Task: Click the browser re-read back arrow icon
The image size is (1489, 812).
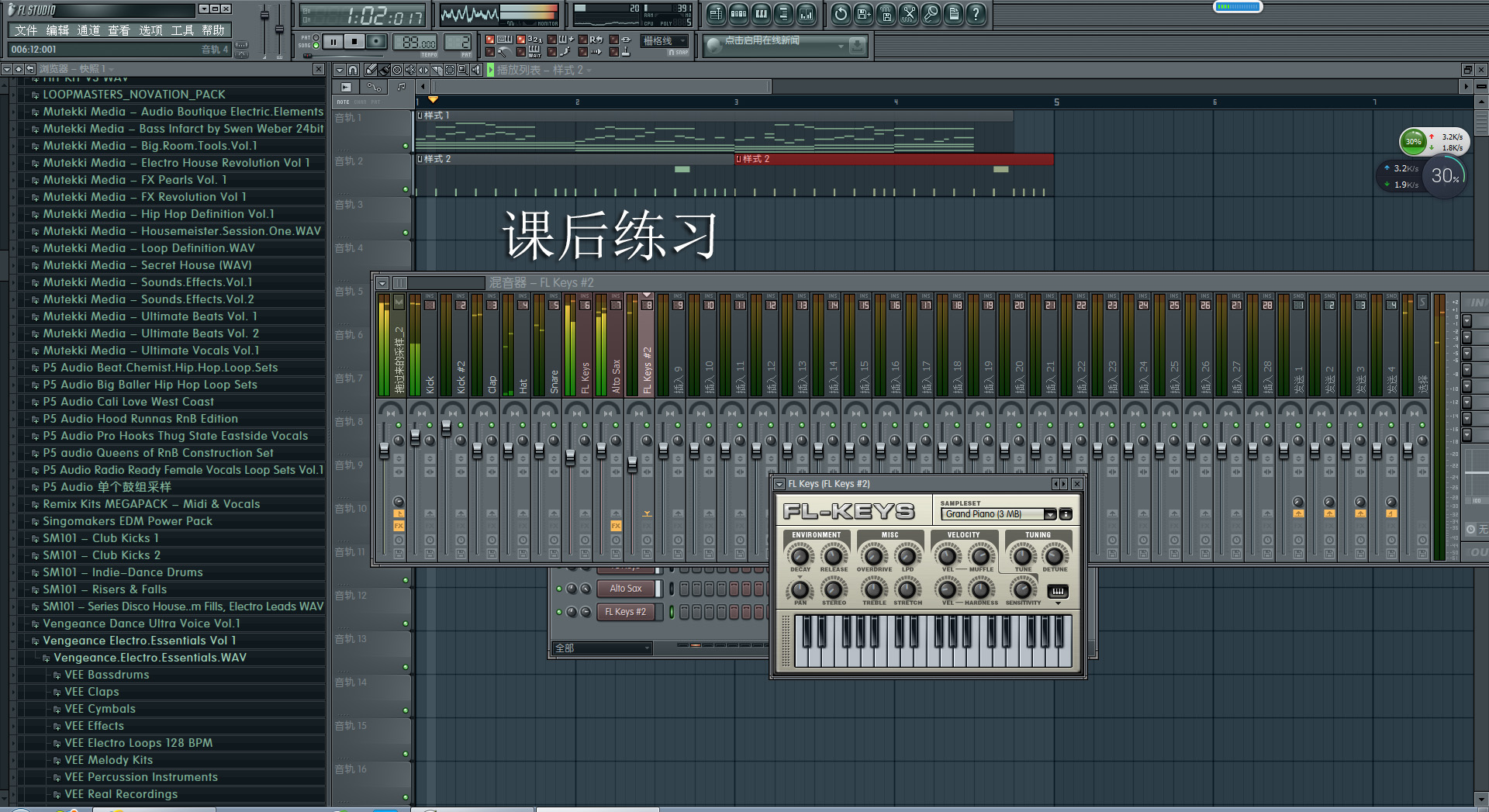Action: coord(30,69)
